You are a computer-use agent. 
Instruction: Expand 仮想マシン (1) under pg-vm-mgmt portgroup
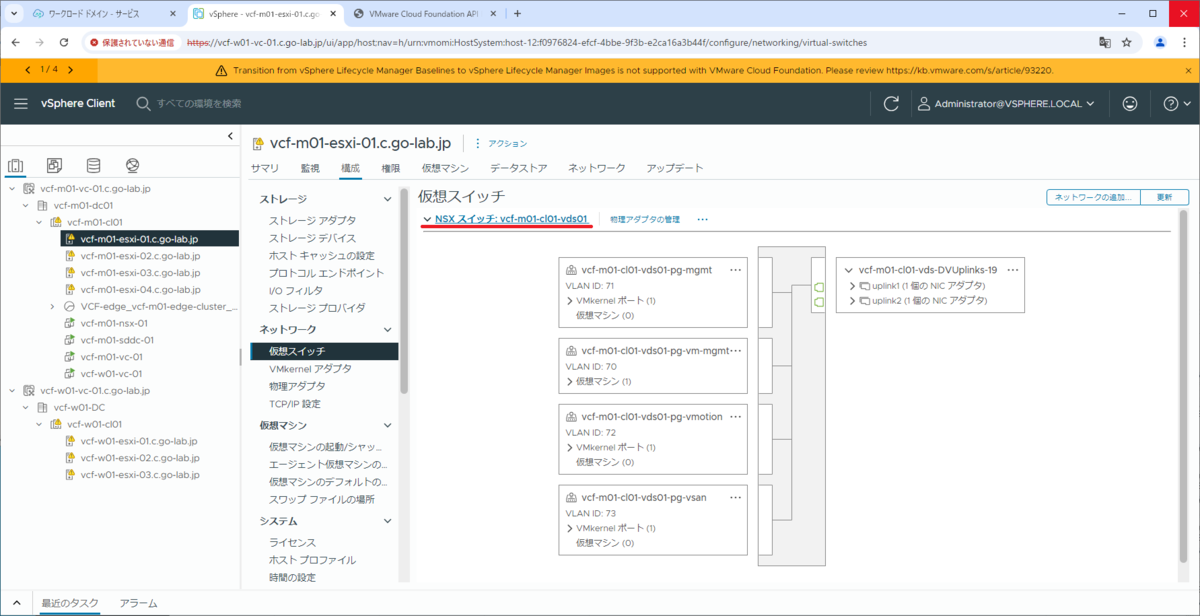(x=571, y=381)
